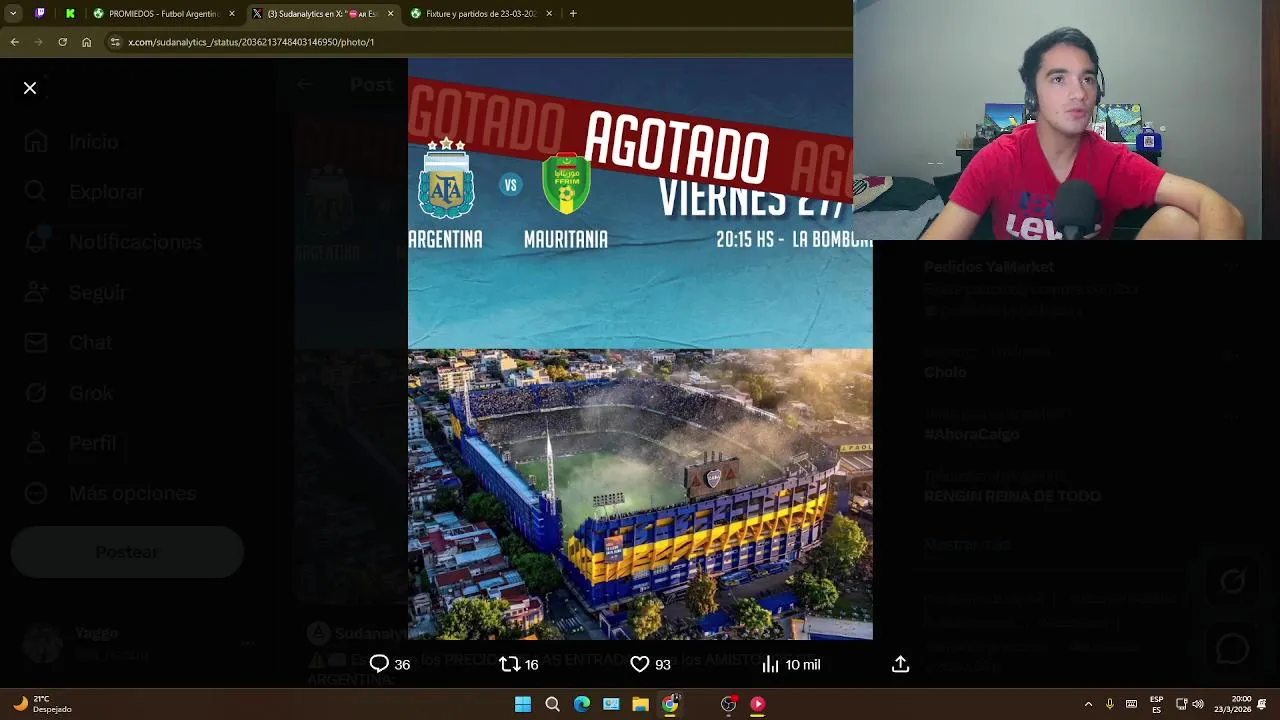Screen dimensions: 1280x720
Task: Open Perfil in the X sidebar
Action: click(x=70, y=443)
